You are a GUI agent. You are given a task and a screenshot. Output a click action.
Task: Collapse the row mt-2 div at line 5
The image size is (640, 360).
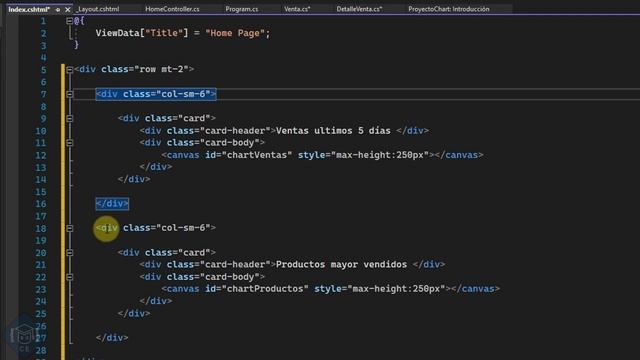pyautogui.click(x=69, y=70)
